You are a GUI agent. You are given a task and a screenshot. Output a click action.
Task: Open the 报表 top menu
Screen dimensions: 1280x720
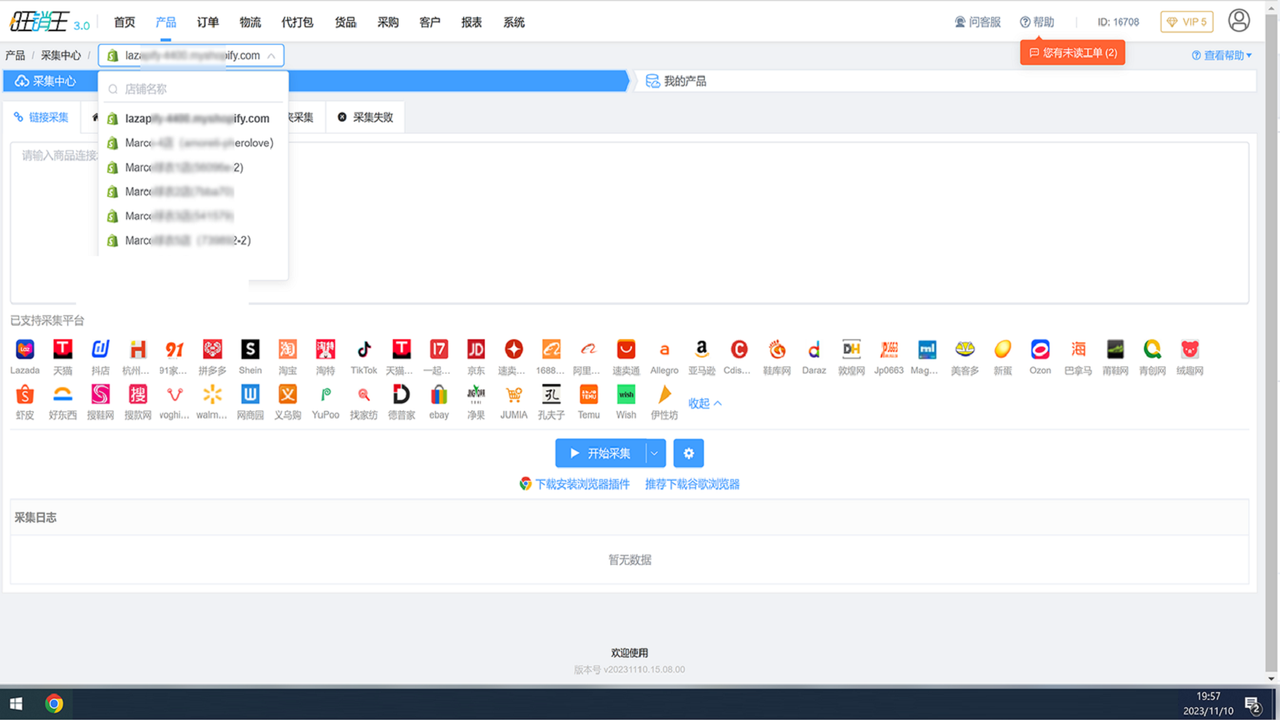click(472, 22)
